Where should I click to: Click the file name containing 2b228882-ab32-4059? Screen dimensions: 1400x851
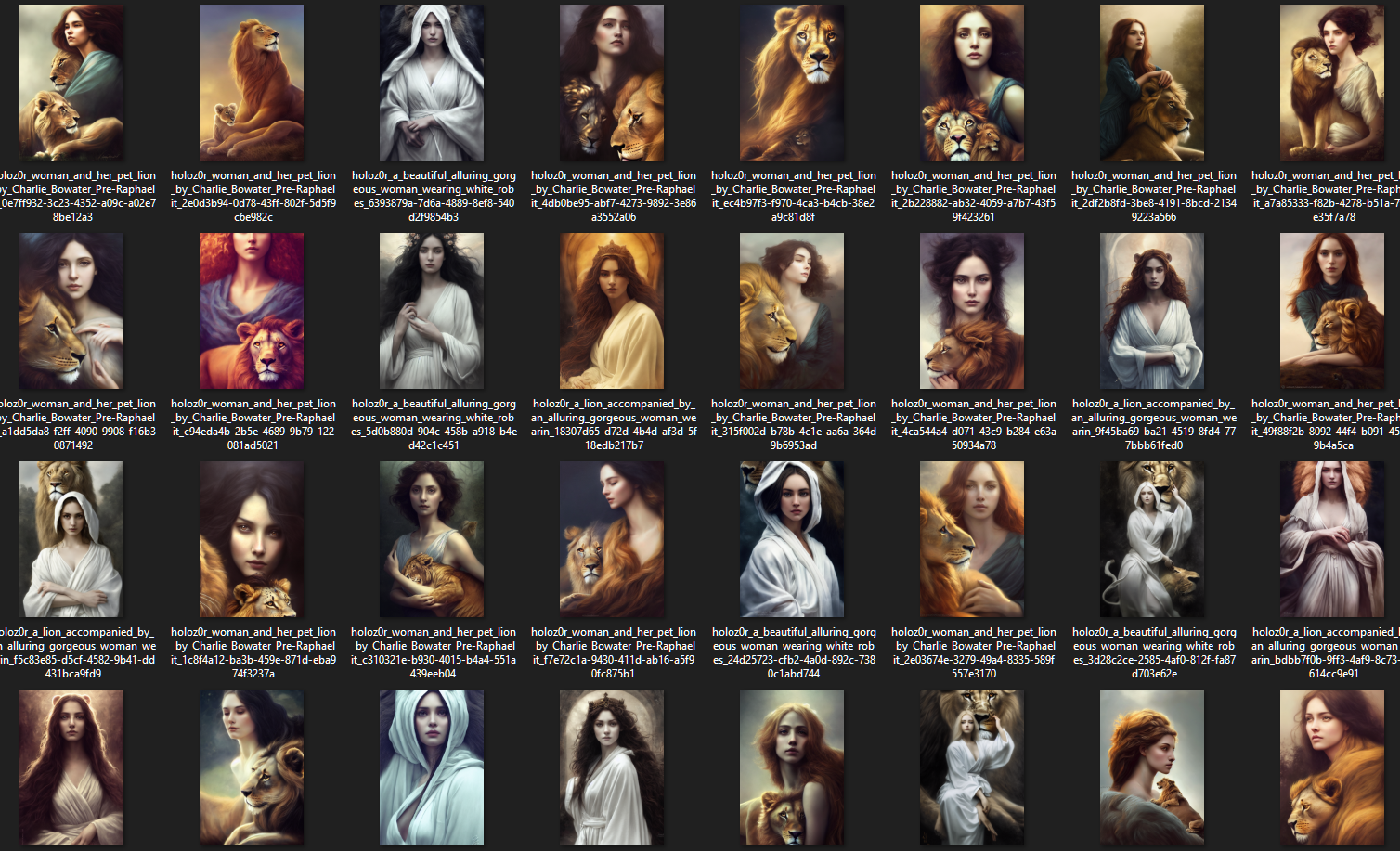click(974, 196)
